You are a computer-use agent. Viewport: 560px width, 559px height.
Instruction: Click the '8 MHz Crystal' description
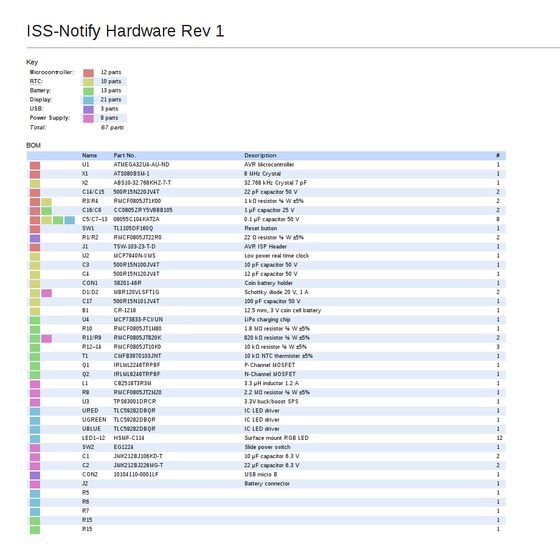(x=262, y=174)
